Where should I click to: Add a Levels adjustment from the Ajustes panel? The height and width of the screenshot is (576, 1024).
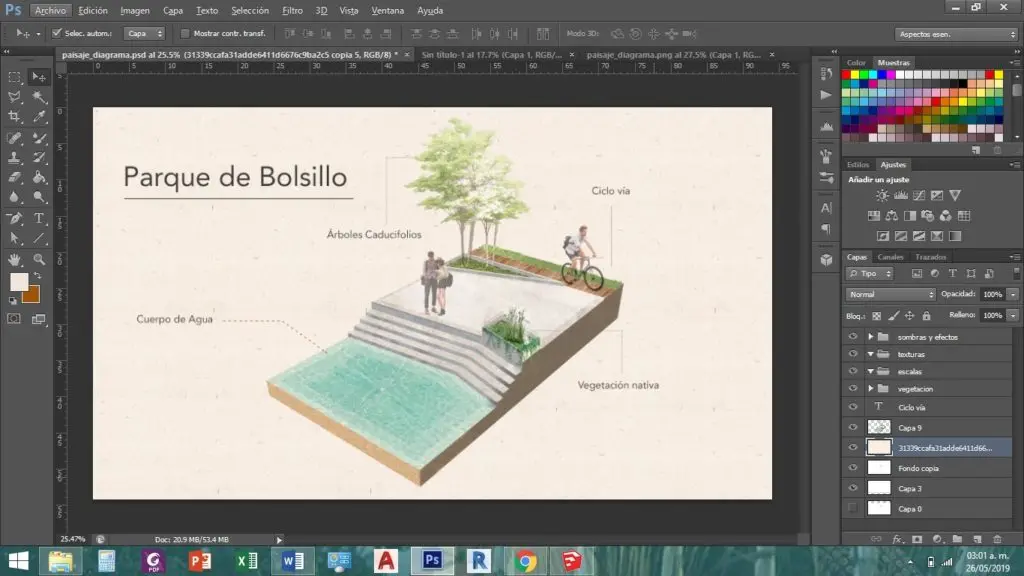901,195
